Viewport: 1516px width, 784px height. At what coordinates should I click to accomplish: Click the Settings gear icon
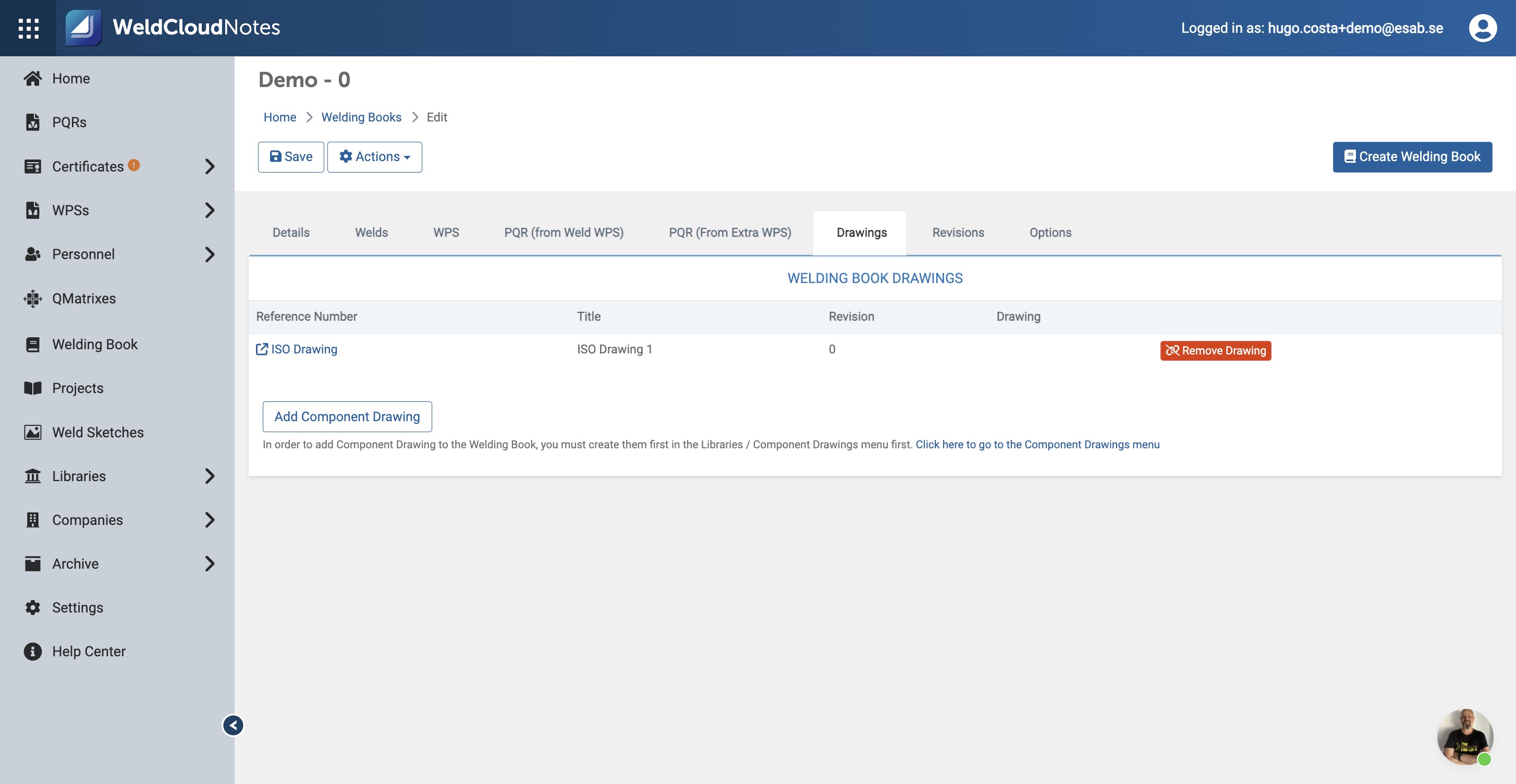point(33,607)
